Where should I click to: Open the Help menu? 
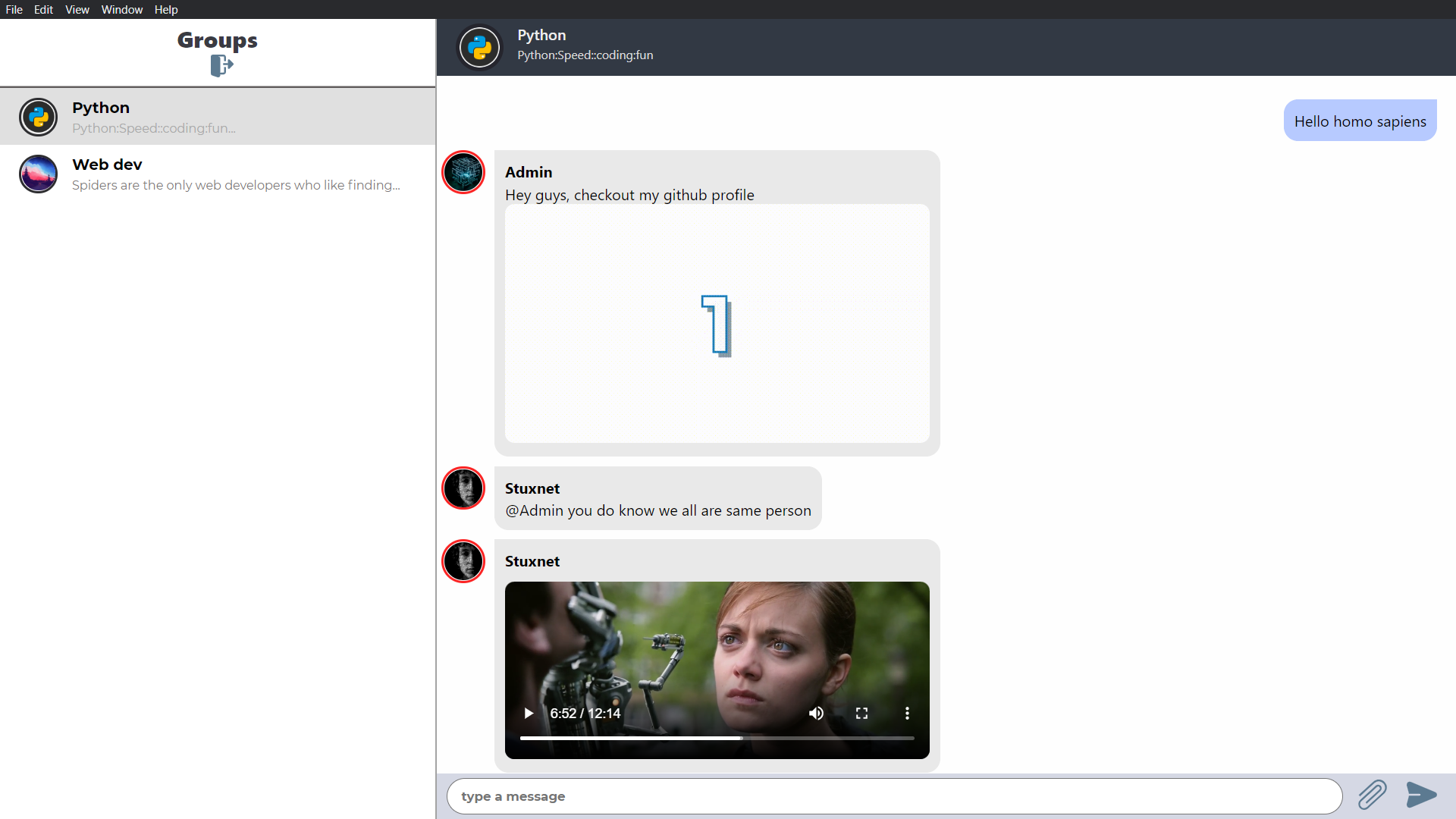point(166,10)
